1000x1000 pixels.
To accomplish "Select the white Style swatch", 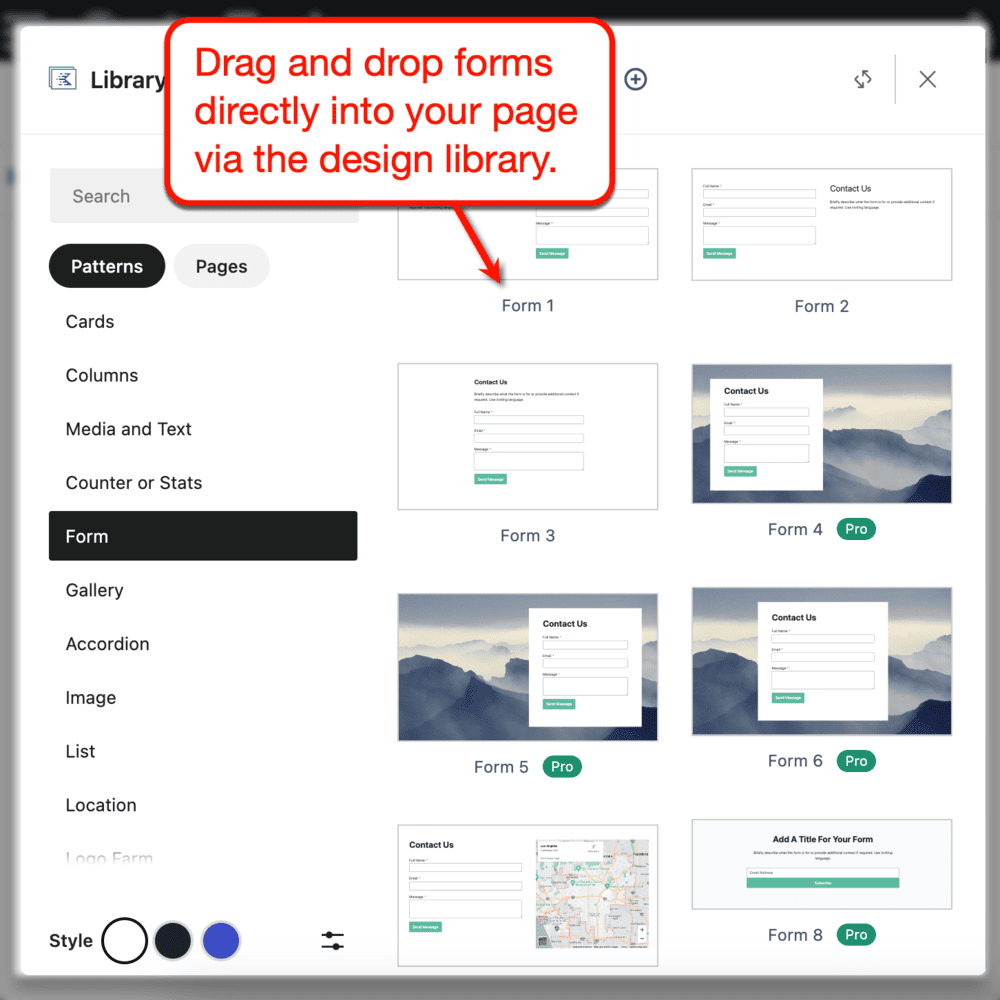I will tap(124, 940).
